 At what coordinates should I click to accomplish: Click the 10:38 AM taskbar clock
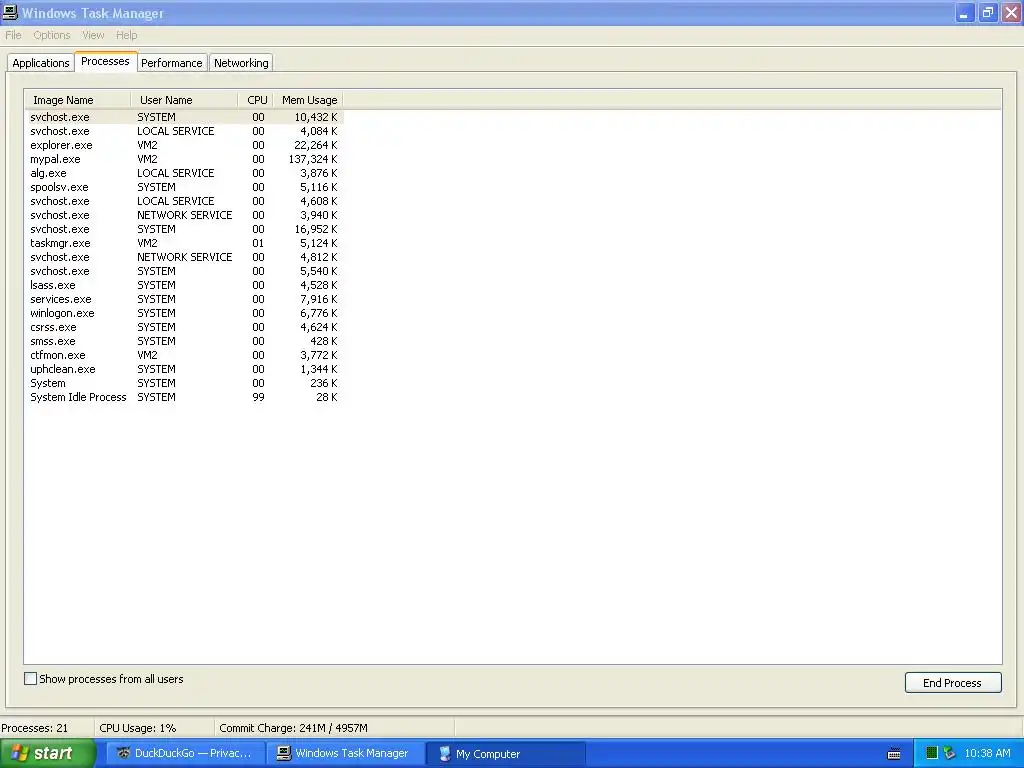click(987, 753)
